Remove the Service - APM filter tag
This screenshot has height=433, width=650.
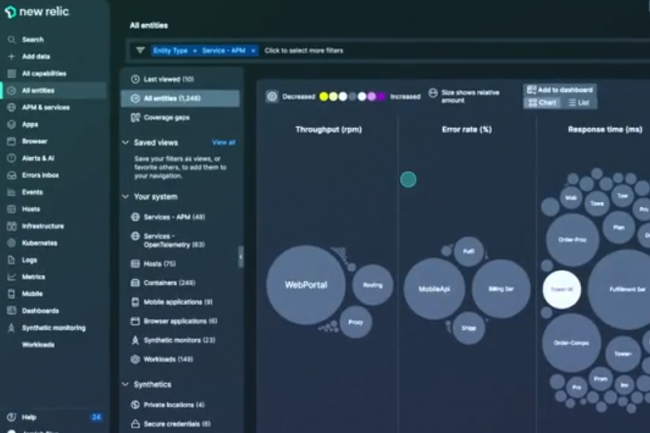click(254, 50)
